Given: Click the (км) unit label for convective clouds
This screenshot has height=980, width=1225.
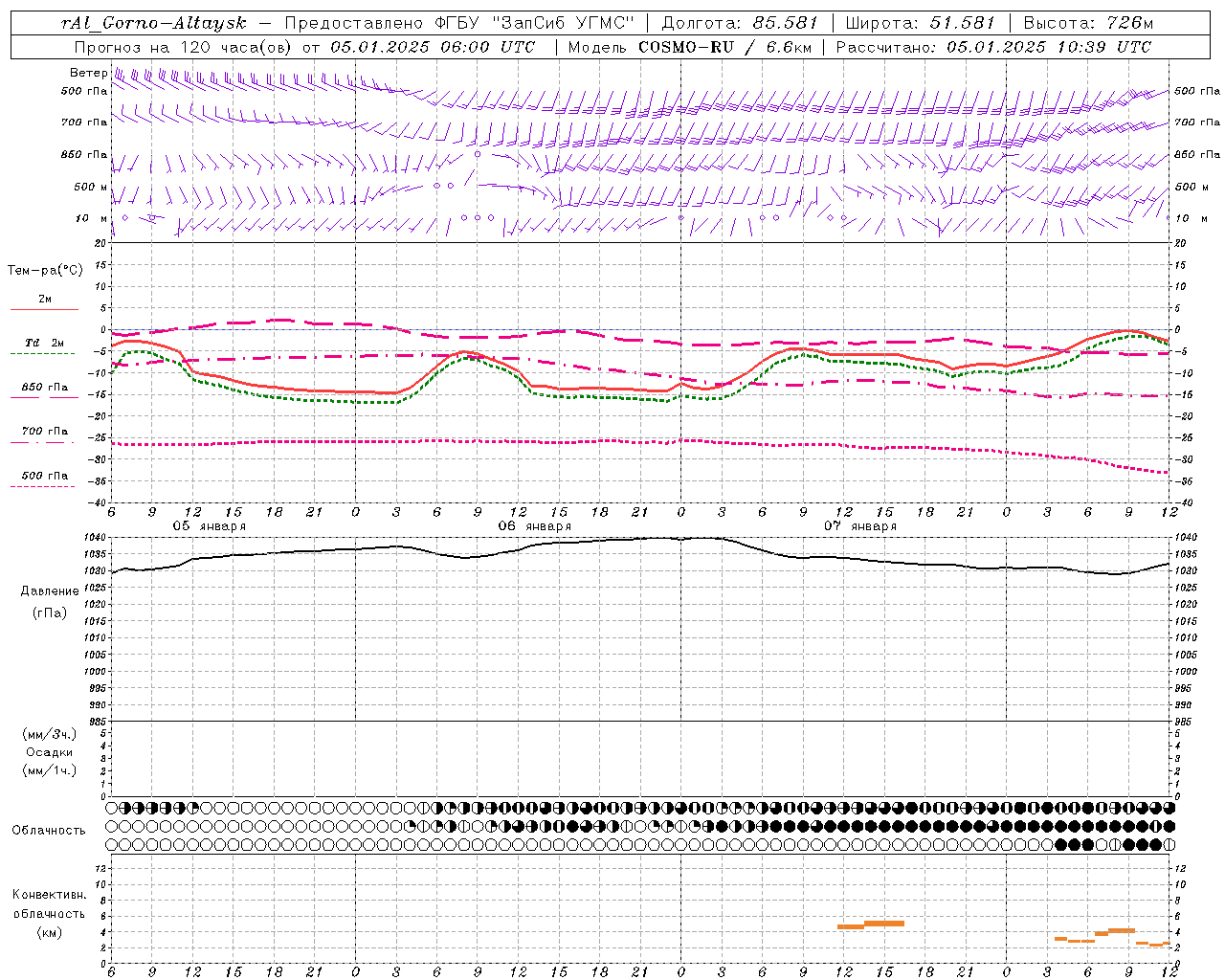Looking at the screenshot, I should coord(50,932).
